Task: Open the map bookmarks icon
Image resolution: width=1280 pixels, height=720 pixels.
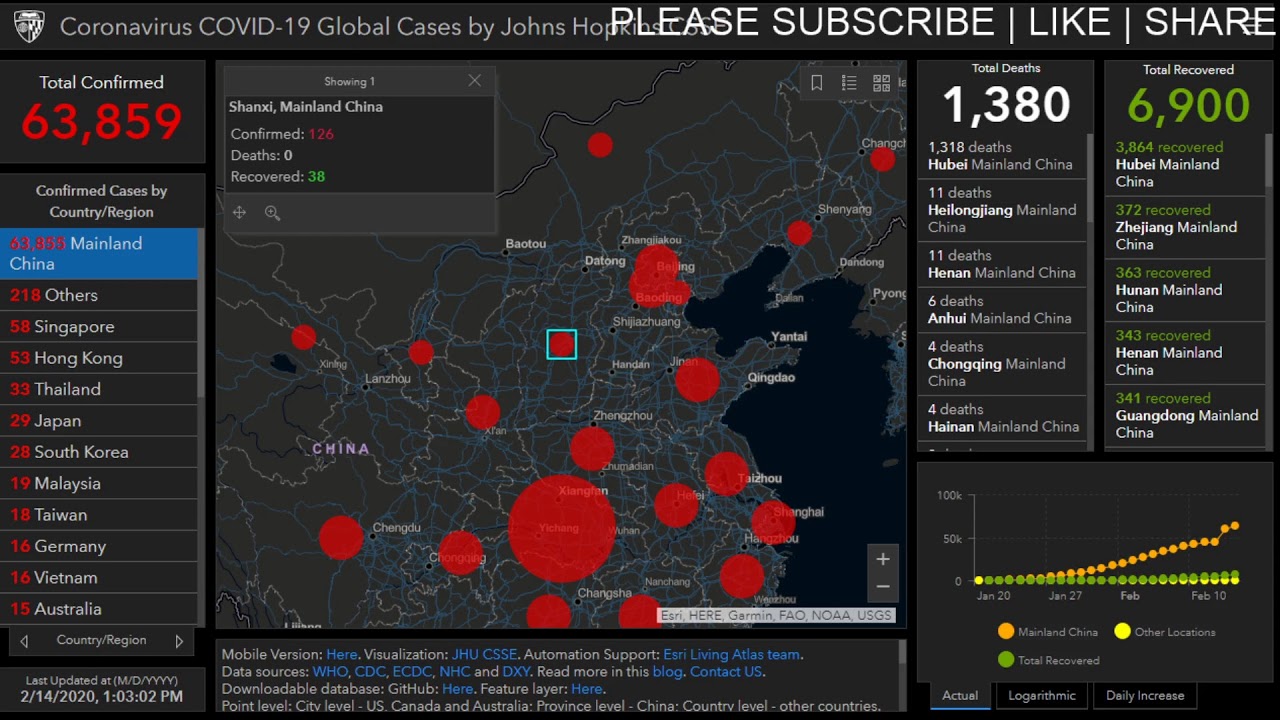Action: (x=817, y=84)
